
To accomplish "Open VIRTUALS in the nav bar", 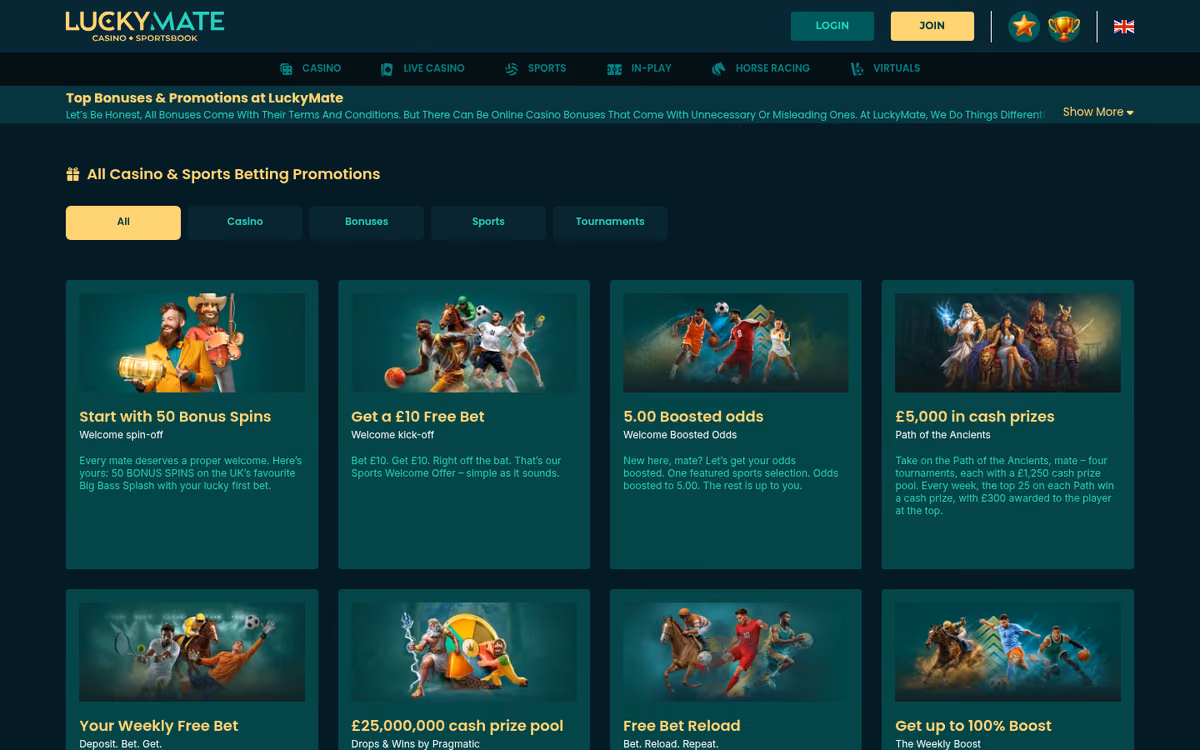I will [x=896, y=68].
